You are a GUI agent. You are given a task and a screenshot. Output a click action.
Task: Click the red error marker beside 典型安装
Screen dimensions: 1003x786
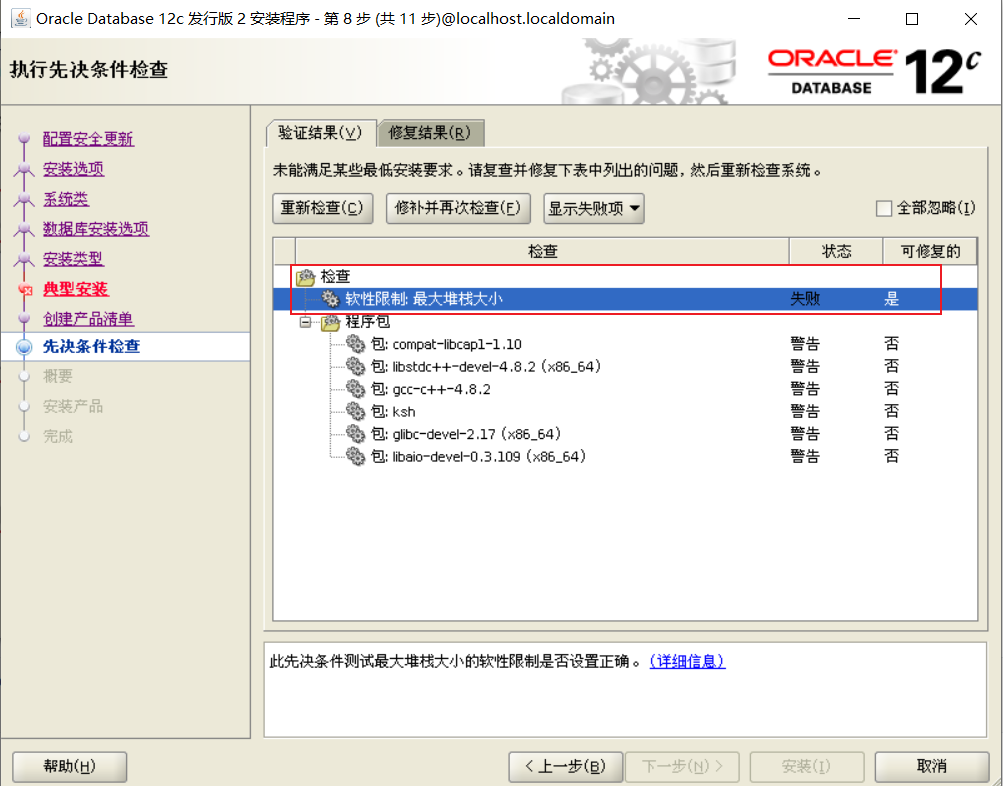(x=25, y=290)
